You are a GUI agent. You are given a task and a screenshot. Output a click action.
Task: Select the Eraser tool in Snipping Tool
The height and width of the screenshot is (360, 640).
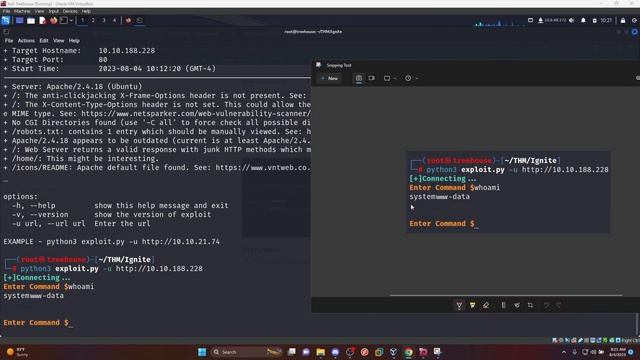[x=486, y=305]
